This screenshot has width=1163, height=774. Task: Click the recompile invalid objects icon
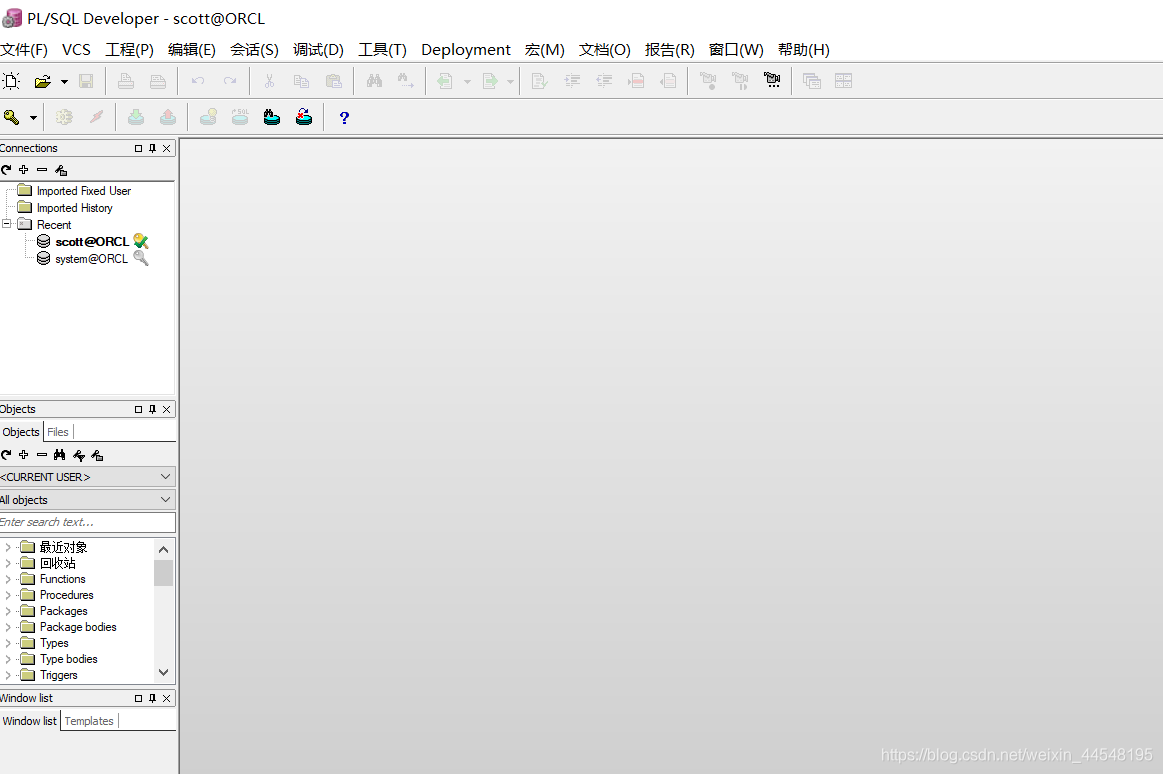(304, 117)
